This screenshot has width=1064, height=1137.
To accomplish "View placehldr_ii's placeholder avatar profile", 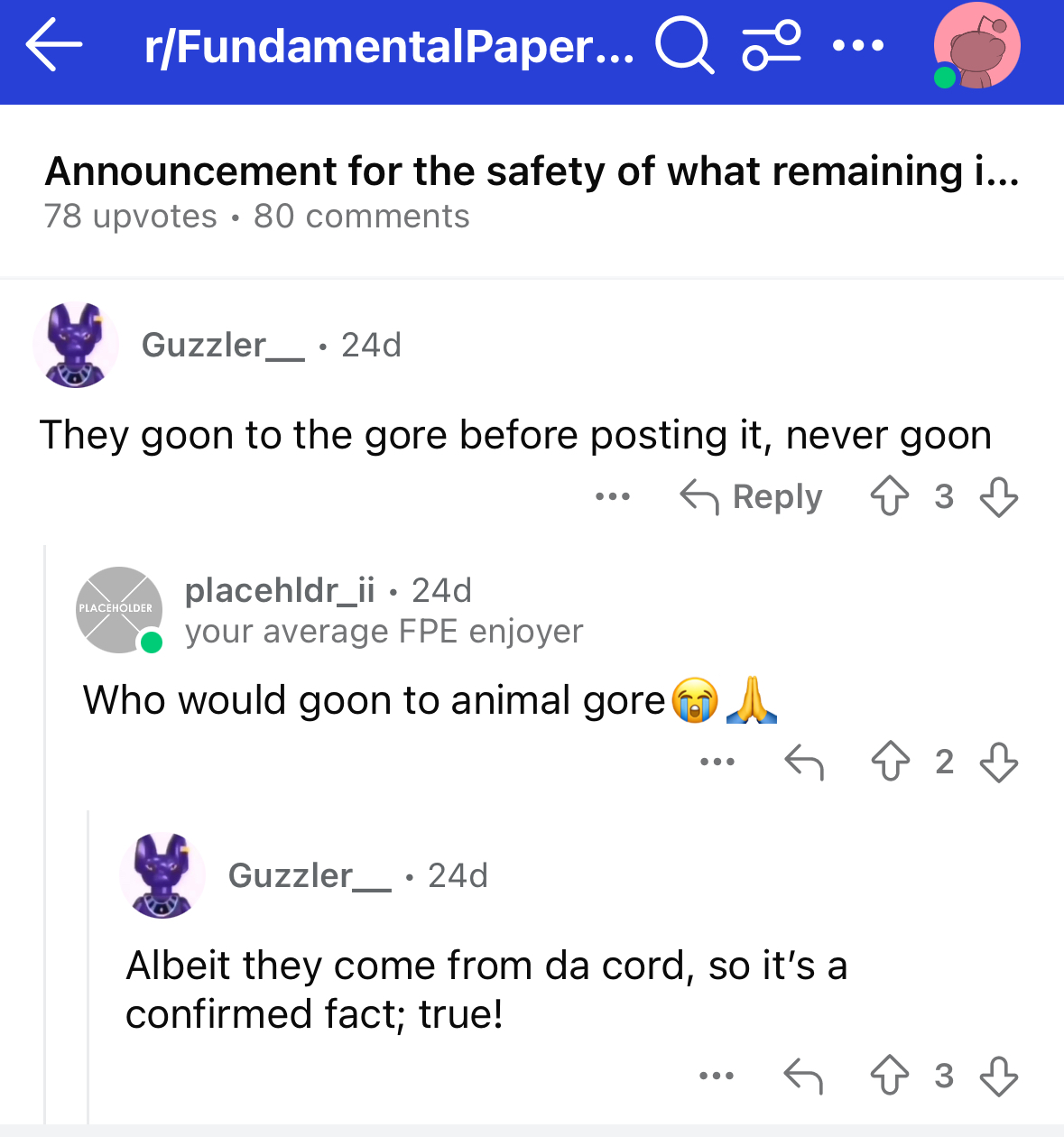I will pos(119,610).
